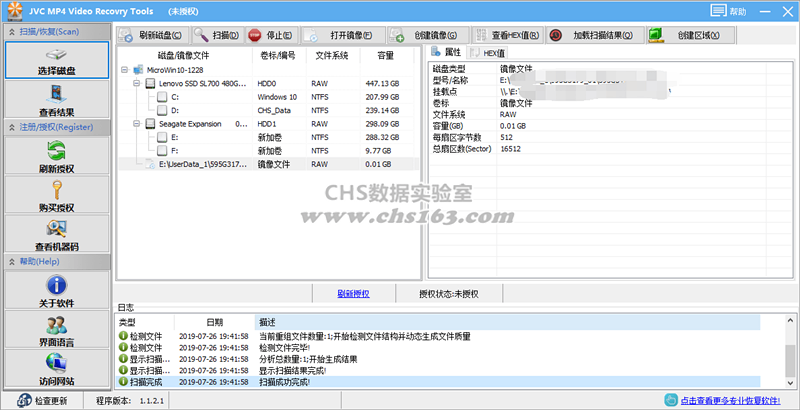Click the 刷新授权 sidebar icon

(x=57, y=156)
